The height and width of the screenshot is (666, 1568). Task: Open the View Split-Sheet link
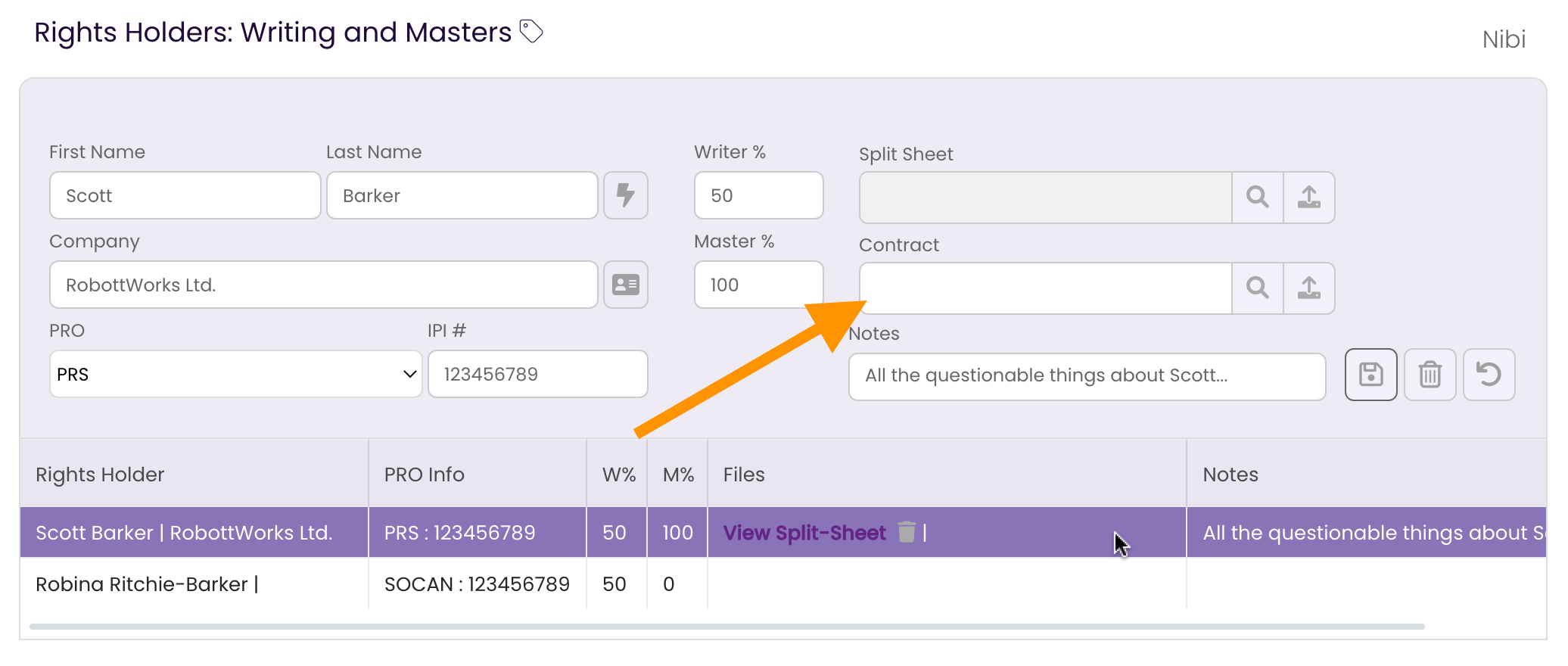[804, 533]
